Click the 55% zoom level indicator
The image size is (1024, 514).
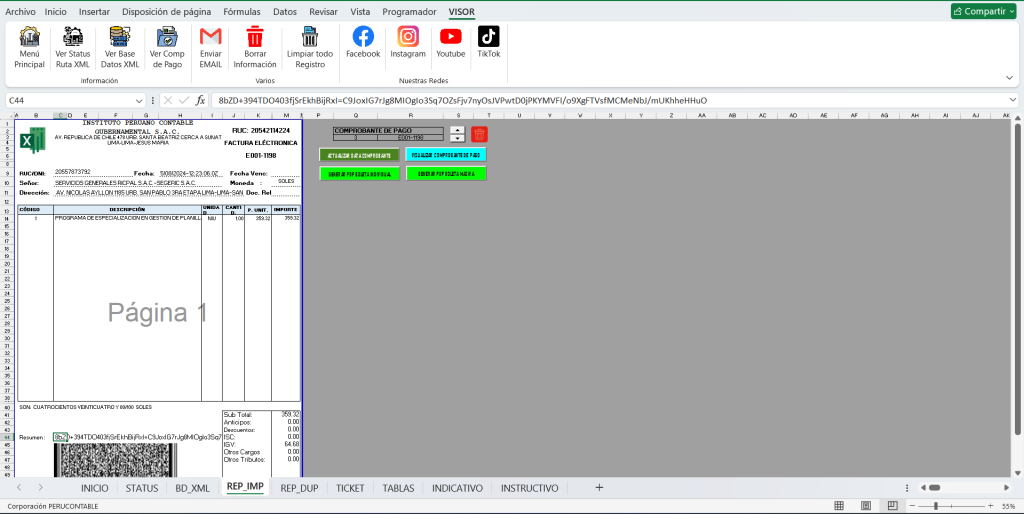(1009, 506)
